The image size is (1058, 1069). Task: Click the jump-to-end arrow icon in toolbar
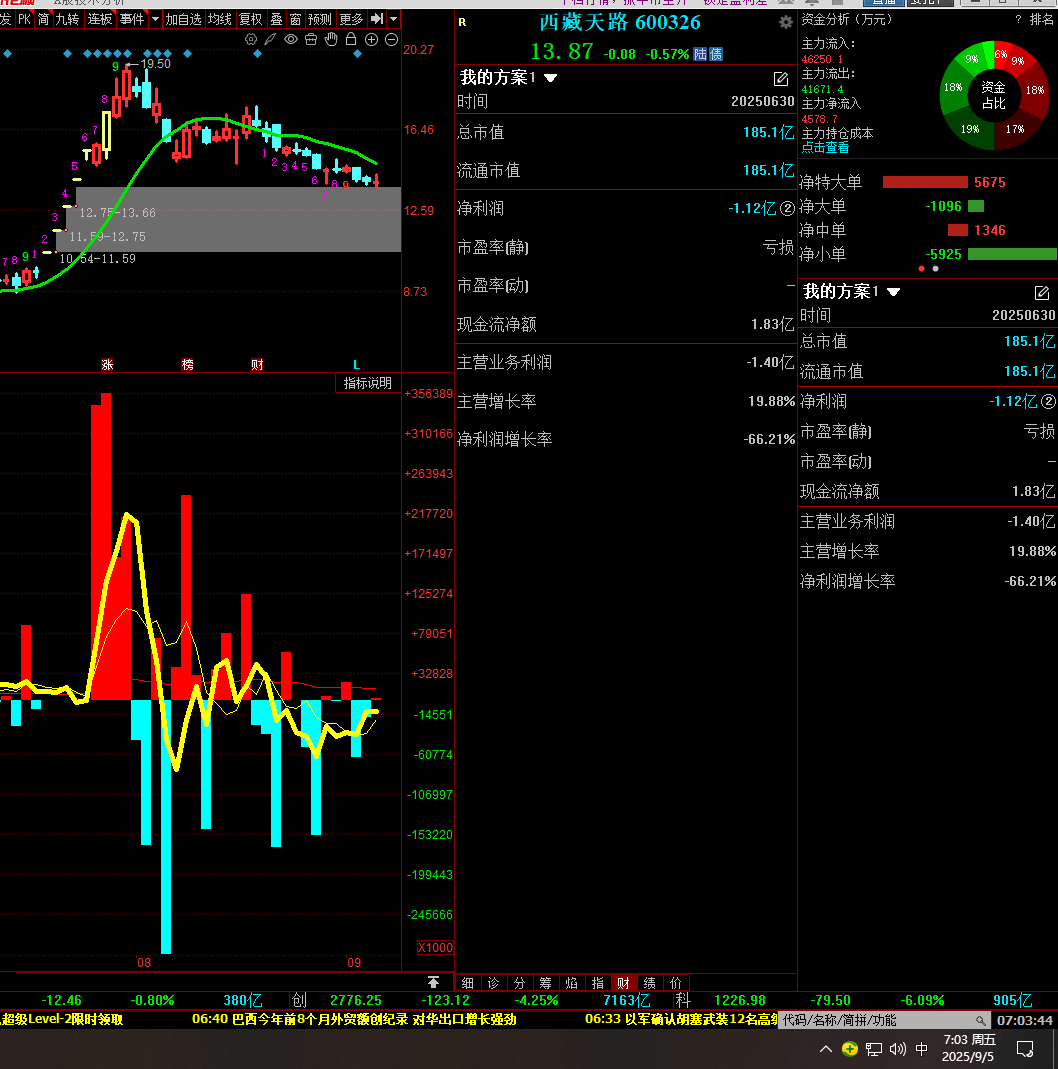[377, 18]
